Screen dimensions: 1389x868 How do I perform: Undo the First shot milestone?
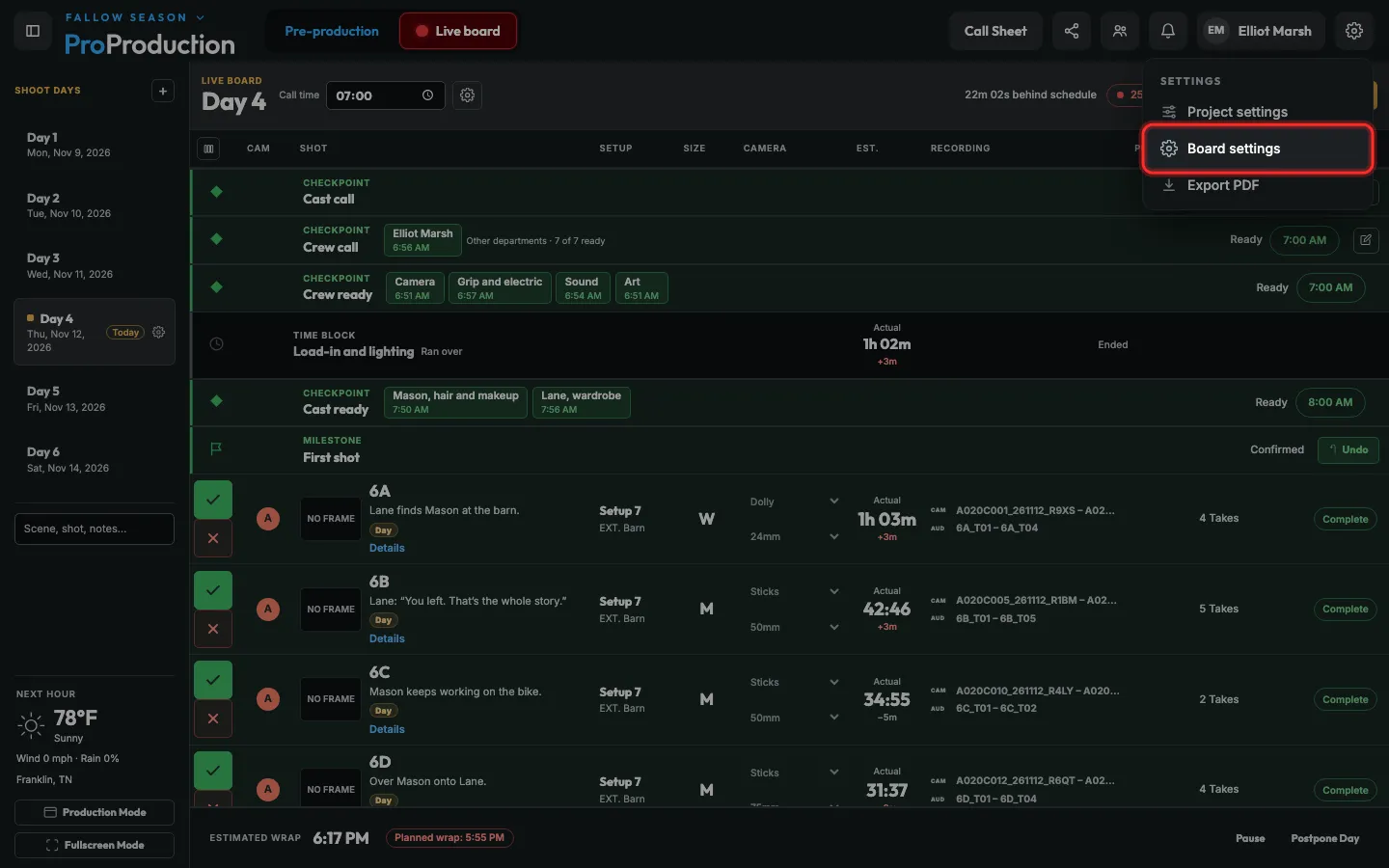pos(1348,449)
